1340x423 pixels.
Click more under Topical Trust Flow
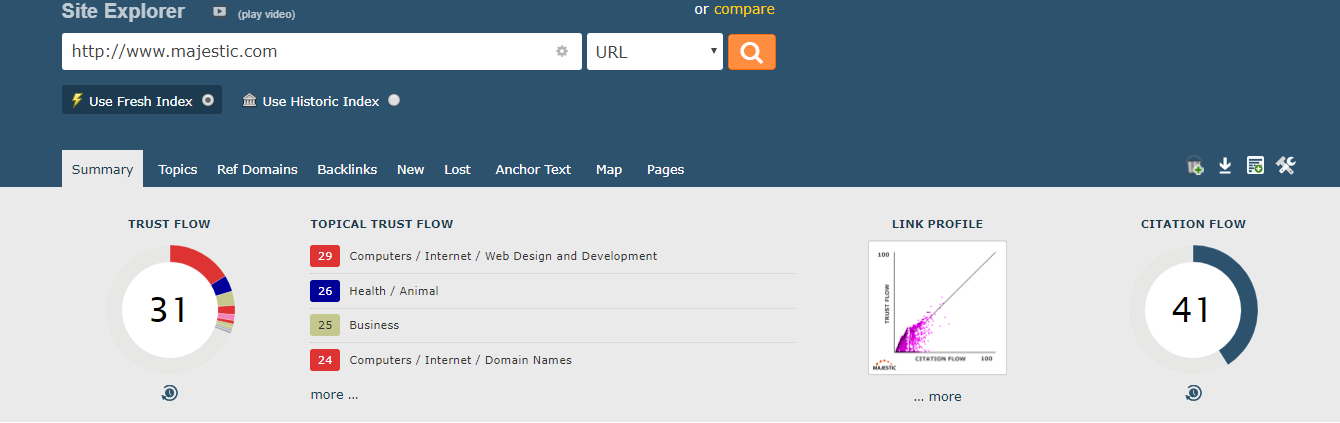point(334,395)
